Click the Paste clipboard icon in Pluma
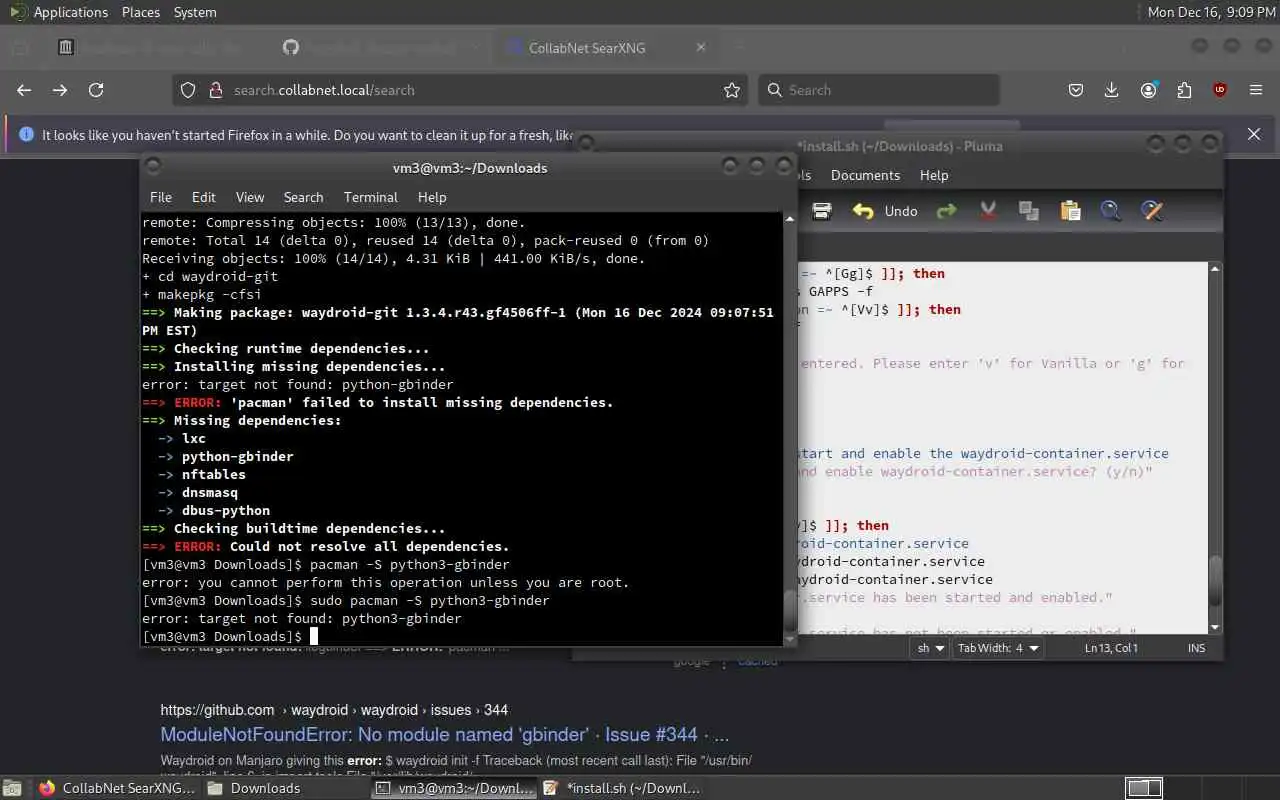 (x=1070, y=211)
